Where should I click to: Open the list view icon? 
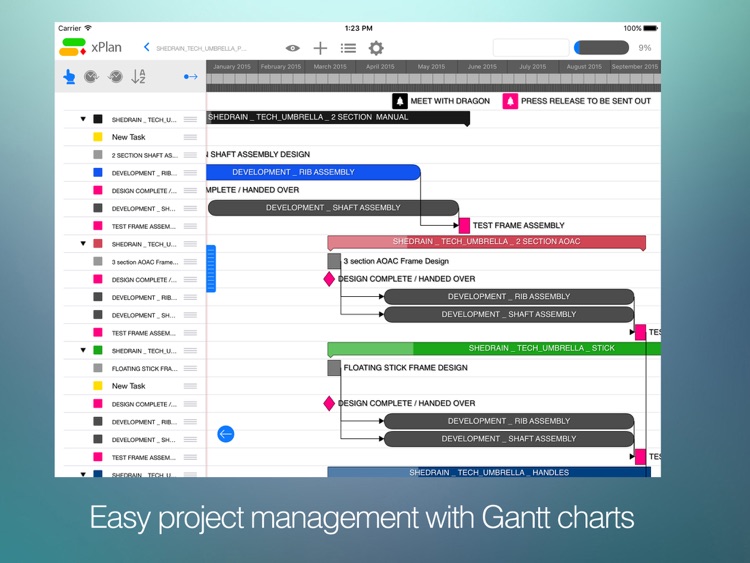(348, 48)
